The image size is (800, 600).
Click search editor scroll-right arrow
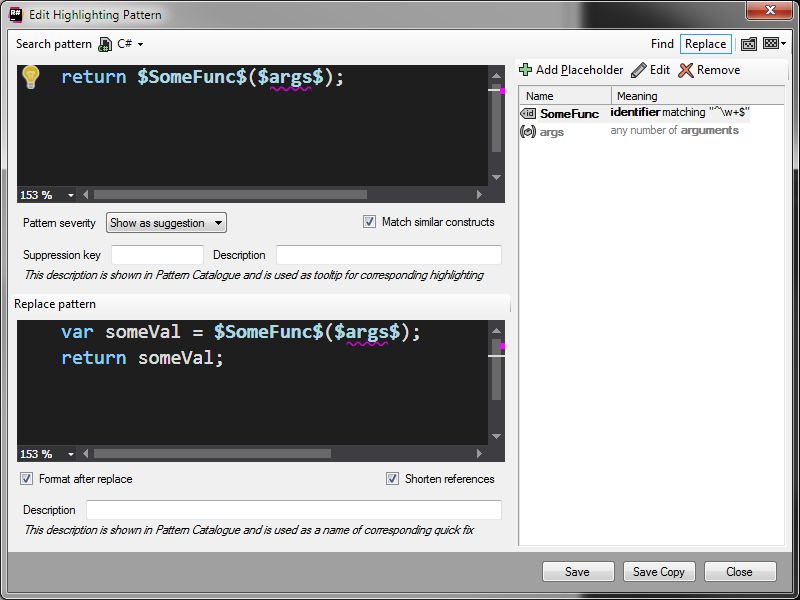point(479,194)
